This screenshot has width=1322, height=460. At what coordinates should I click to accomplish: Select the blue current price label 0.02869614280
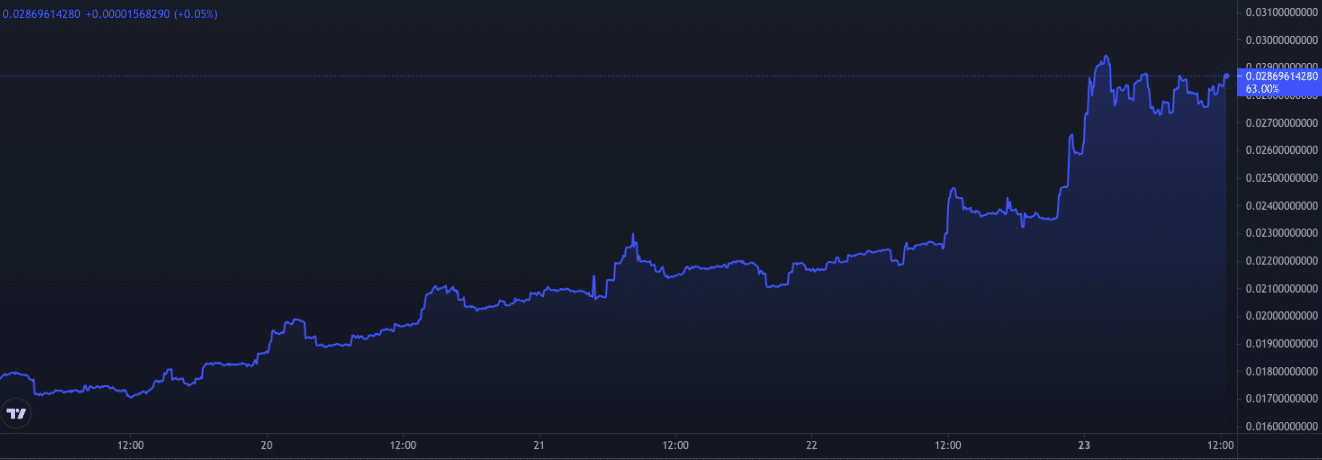tap(1281, 76)
